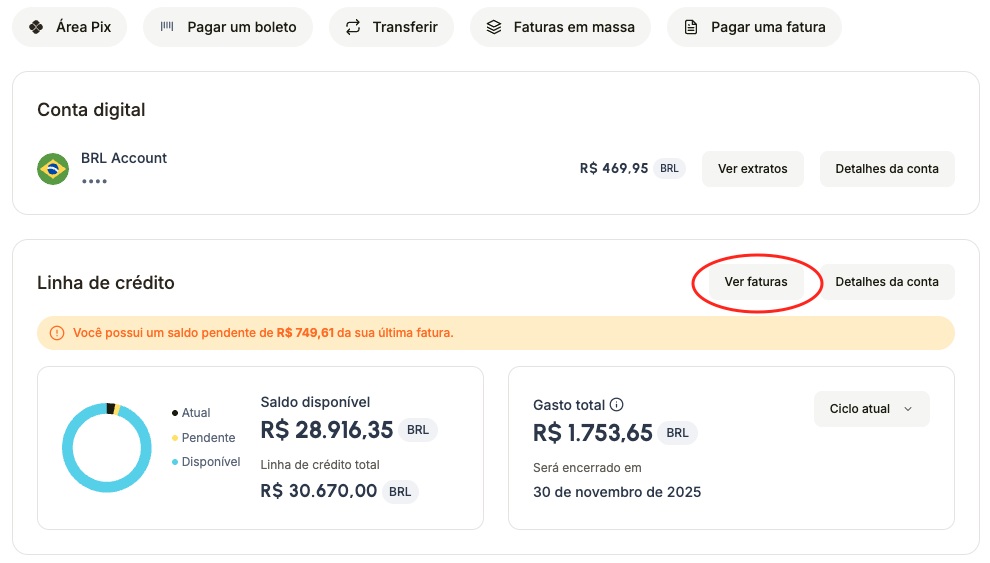
Task: Click the warning icon in pending balance banner
Action: tap(57, 333)
